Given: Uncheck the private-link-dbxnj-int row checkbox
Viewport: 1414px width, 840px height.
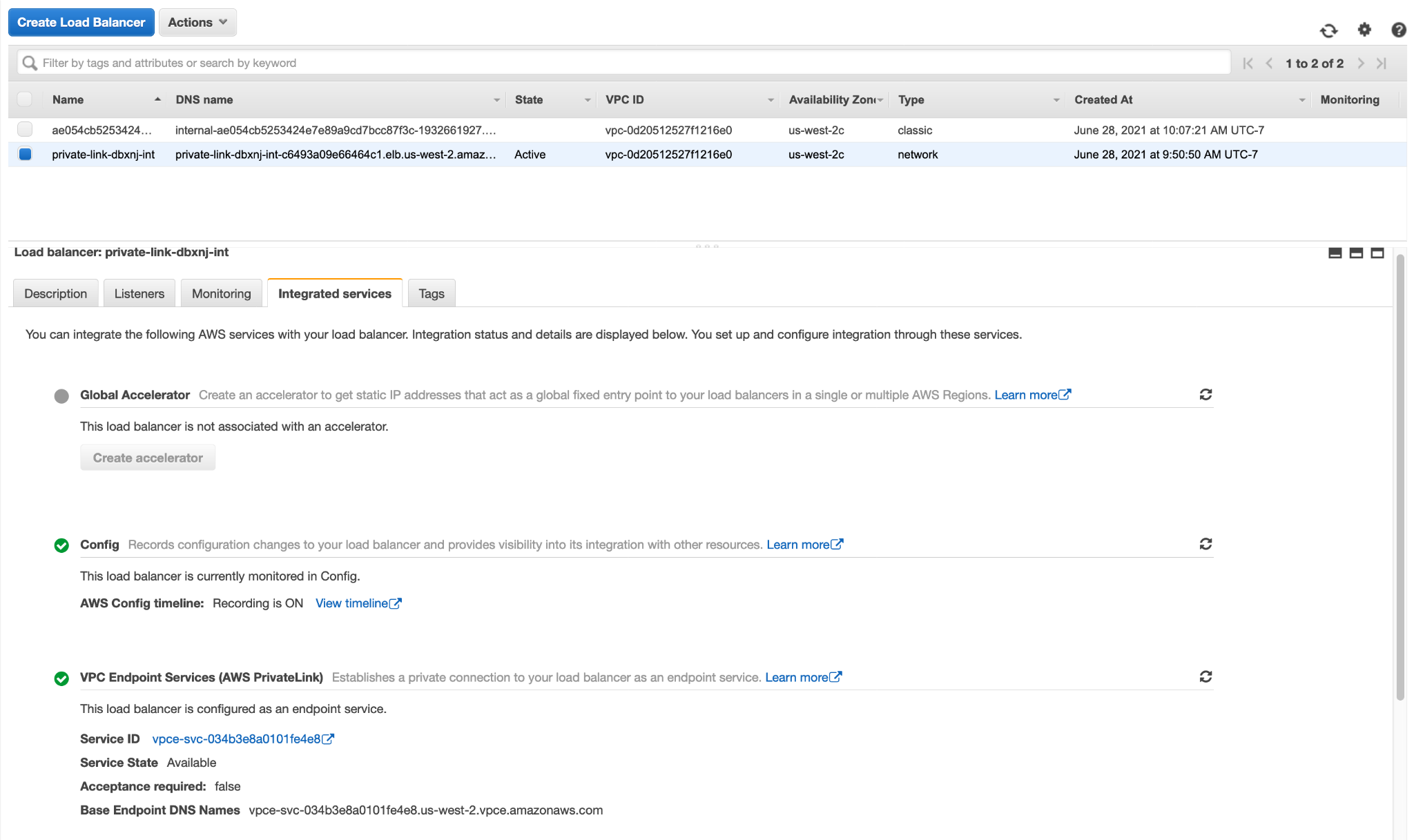Looking at the screenshot, I should (x=25, y=155).
